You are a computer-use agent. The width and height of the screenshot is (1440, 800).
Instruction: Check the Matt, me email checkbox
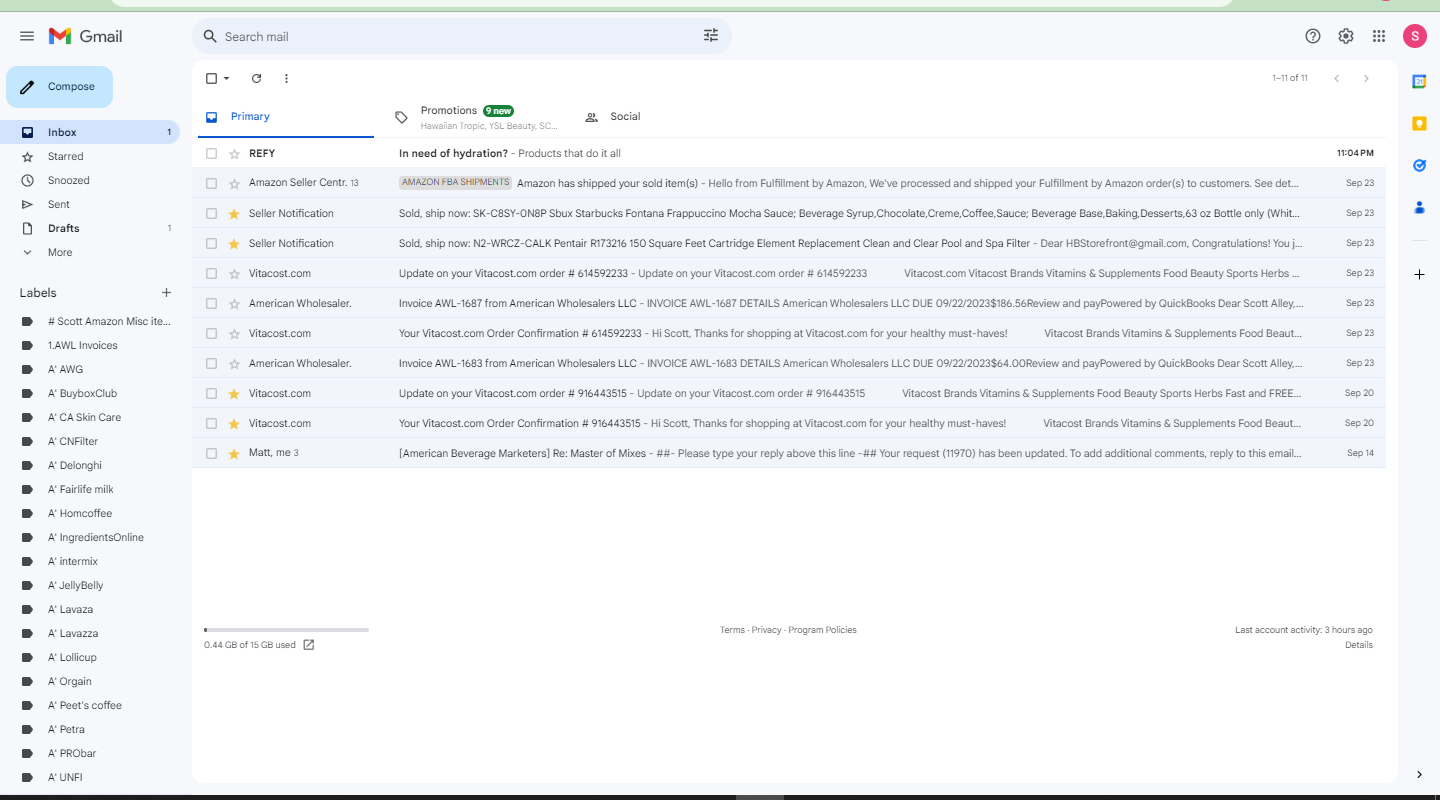[211, 453]
